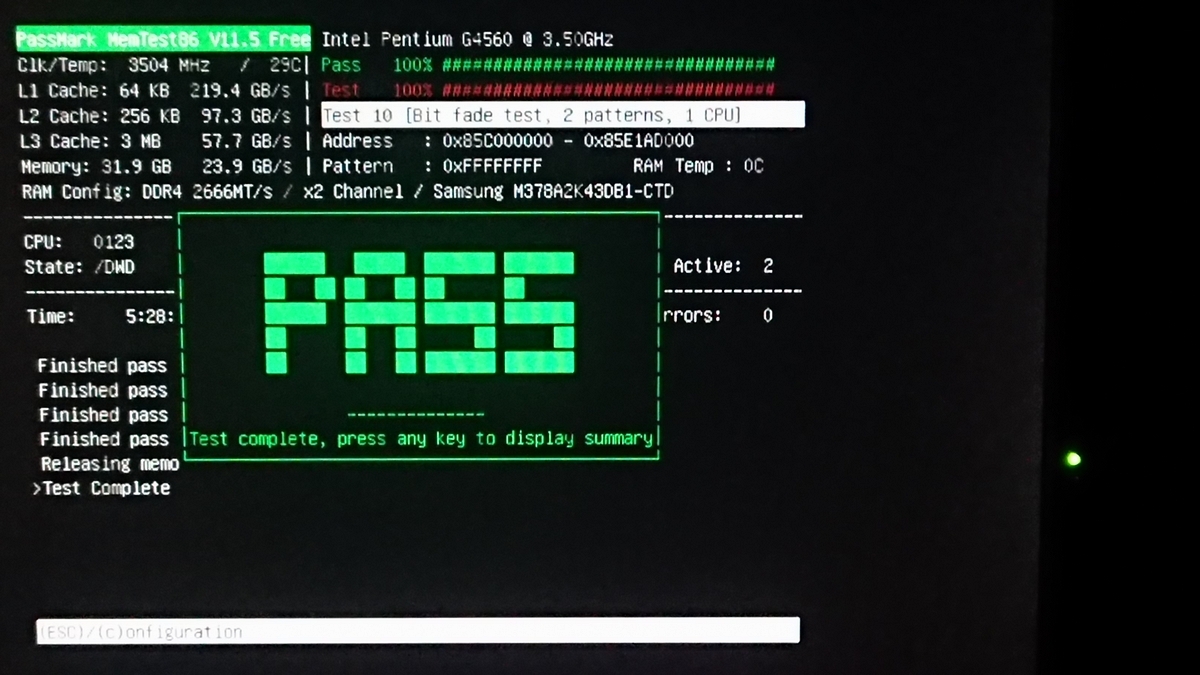Select the Test 10 Bit fade test bar
Image resolution: width=1200 pixels, height=675 pixels.
pyautogui.click(x=562, y=115)
